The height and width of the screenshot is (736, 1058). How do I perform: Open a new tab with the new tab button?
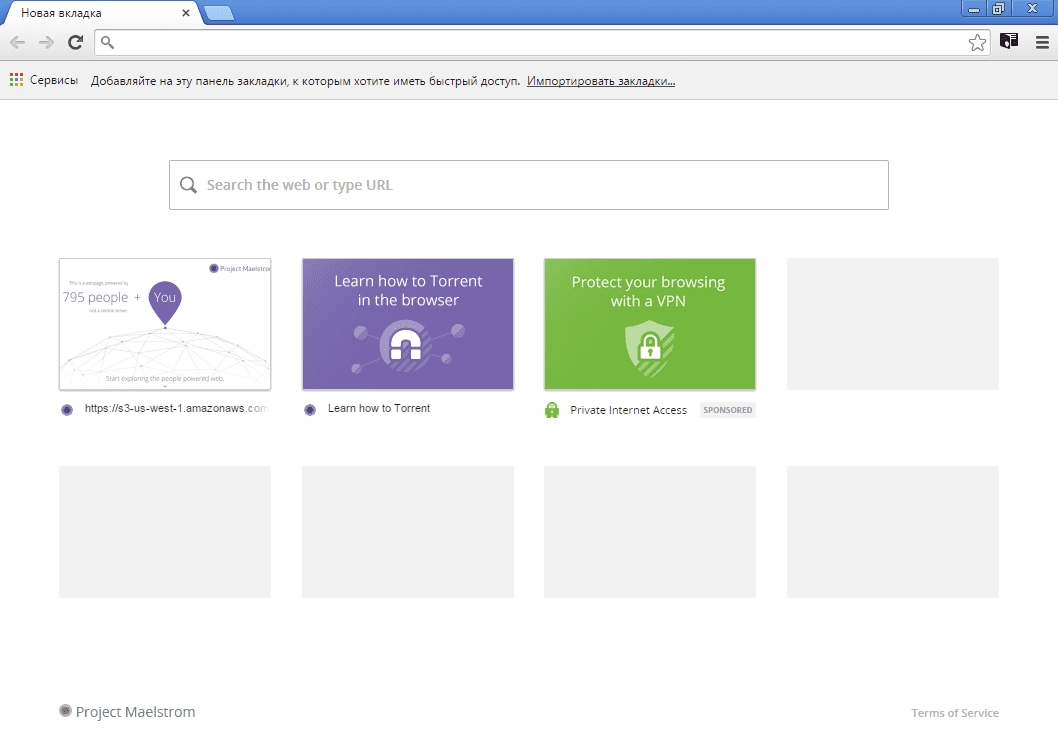click(x=219, y=13)
